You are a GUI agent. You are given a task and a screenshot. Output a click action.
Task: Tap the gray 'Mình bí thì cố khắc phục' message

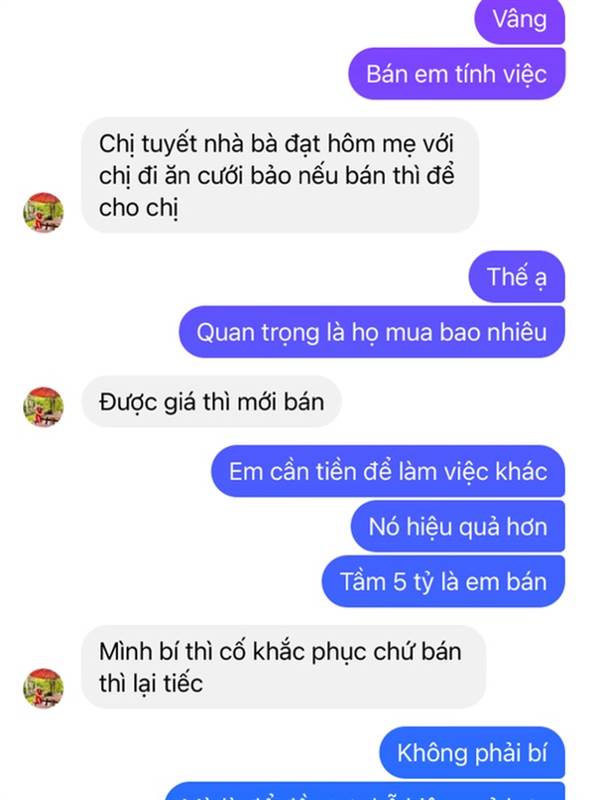click(x=284, y=667)
